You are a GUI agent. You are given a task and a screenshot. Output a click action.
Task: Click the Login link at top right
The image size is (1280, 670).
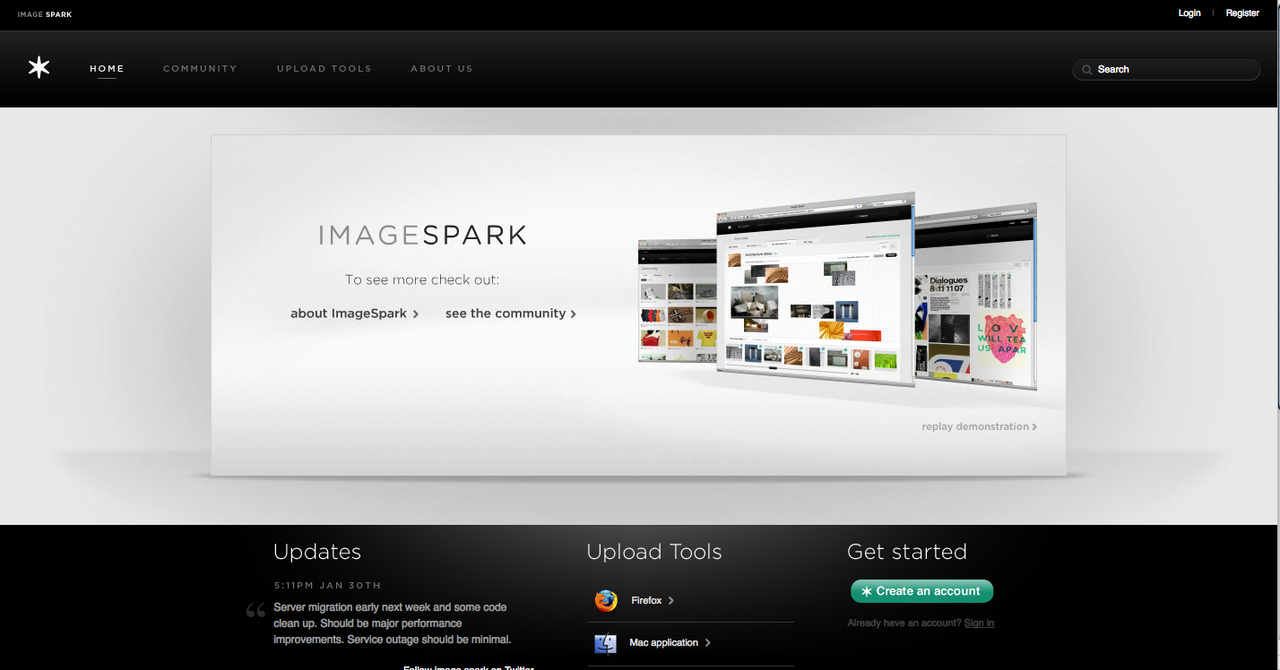[1189, 13]
